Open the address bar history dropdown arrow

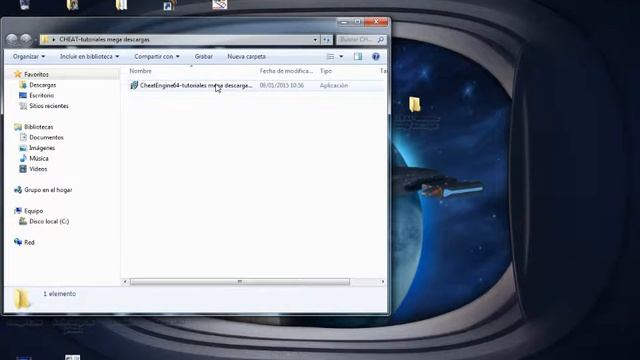click(x=315, y=40)
